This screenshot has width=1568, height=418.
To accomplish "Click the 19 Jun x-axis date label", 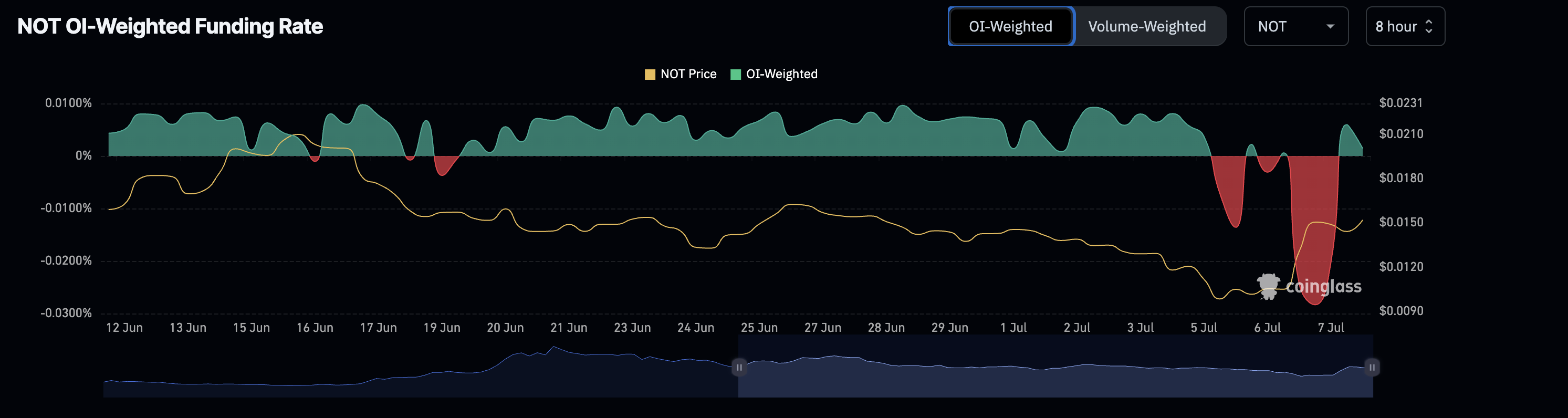I will 442,328.
